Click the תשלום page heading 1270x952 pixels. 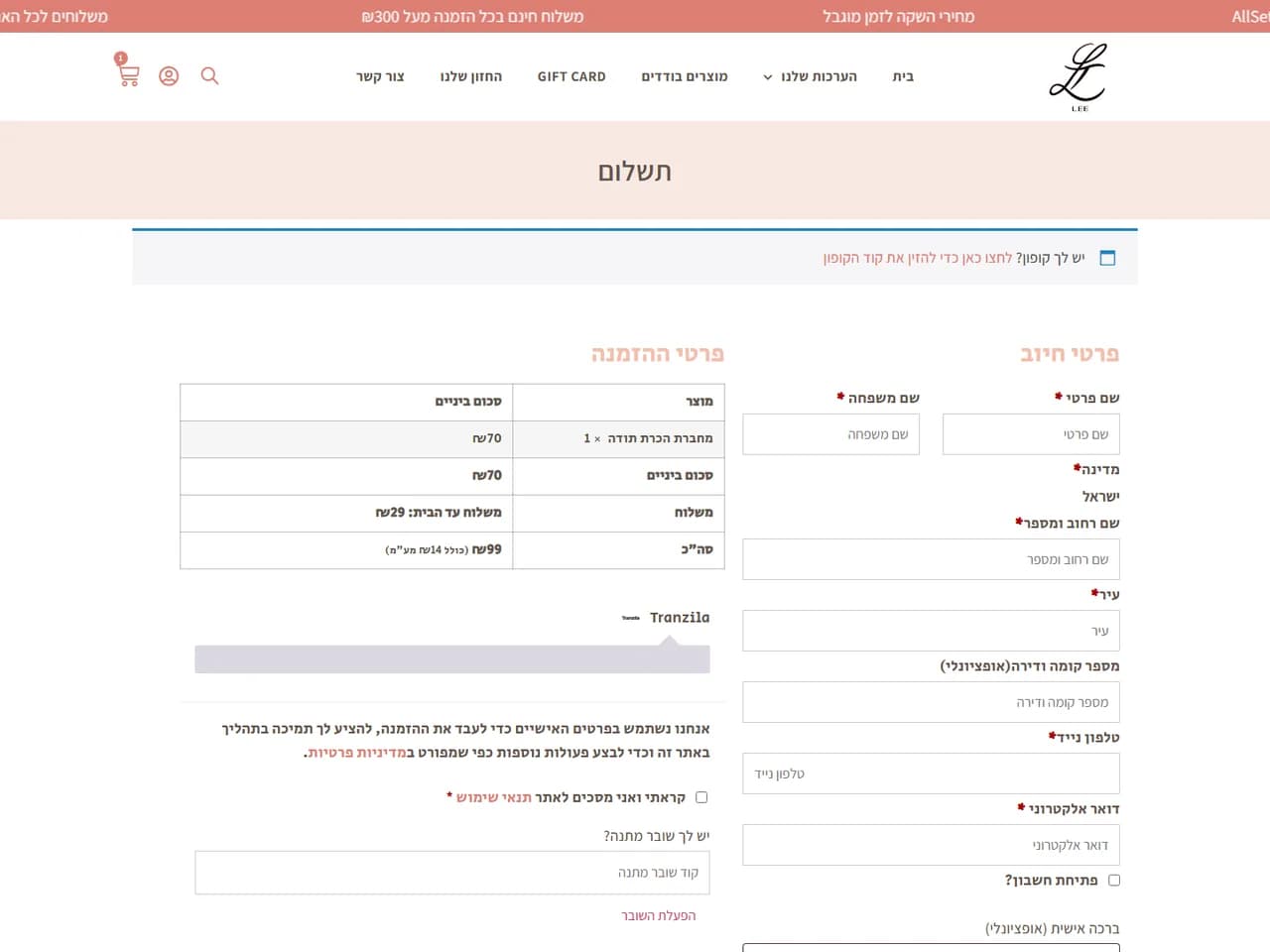coord(635,172)
